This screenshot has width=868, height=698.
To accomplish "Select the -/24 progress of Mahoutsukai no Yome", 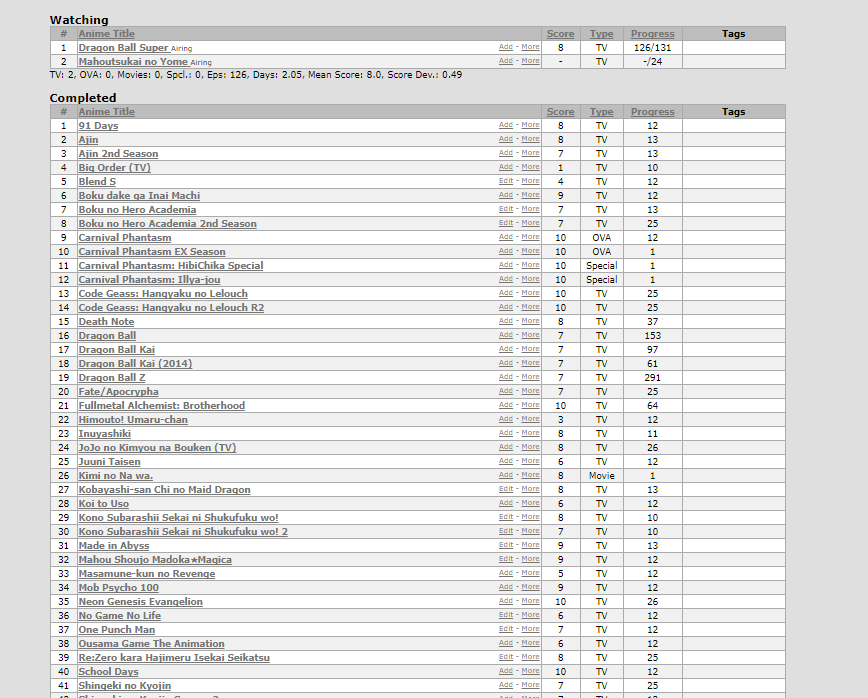I will tap(653, 61).
